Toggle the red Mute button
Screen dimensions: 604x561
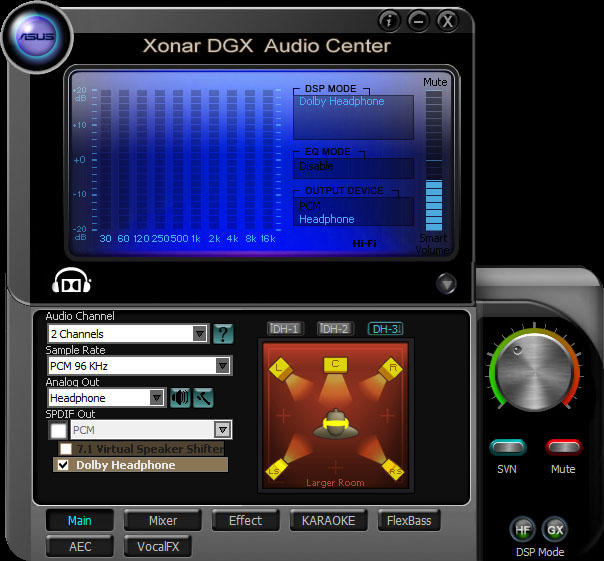click(x=564, y=447)
